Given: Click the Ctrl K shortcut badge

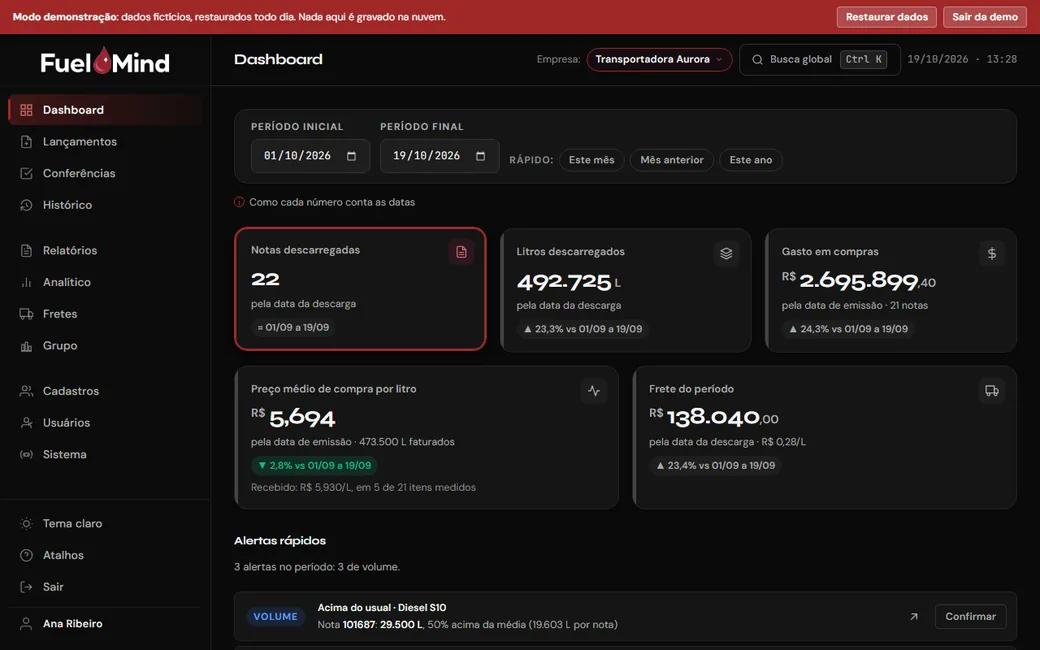Looking at the screenshot, I should [864, 60].
